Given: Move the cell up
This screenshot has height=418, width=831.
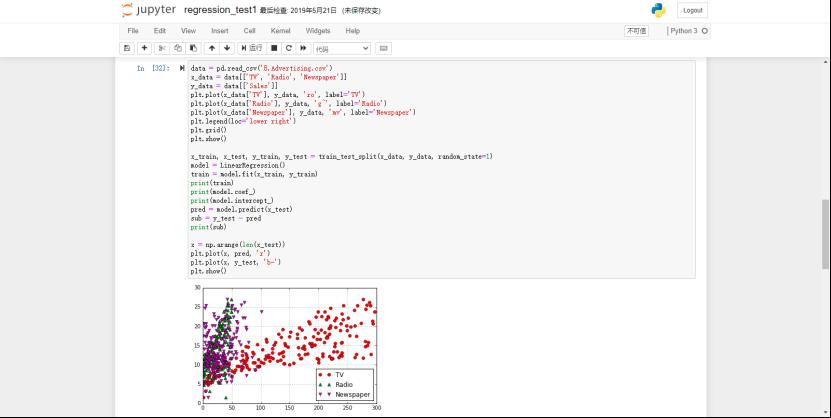Looking at the screenshot, I should [x=211, y=48].
